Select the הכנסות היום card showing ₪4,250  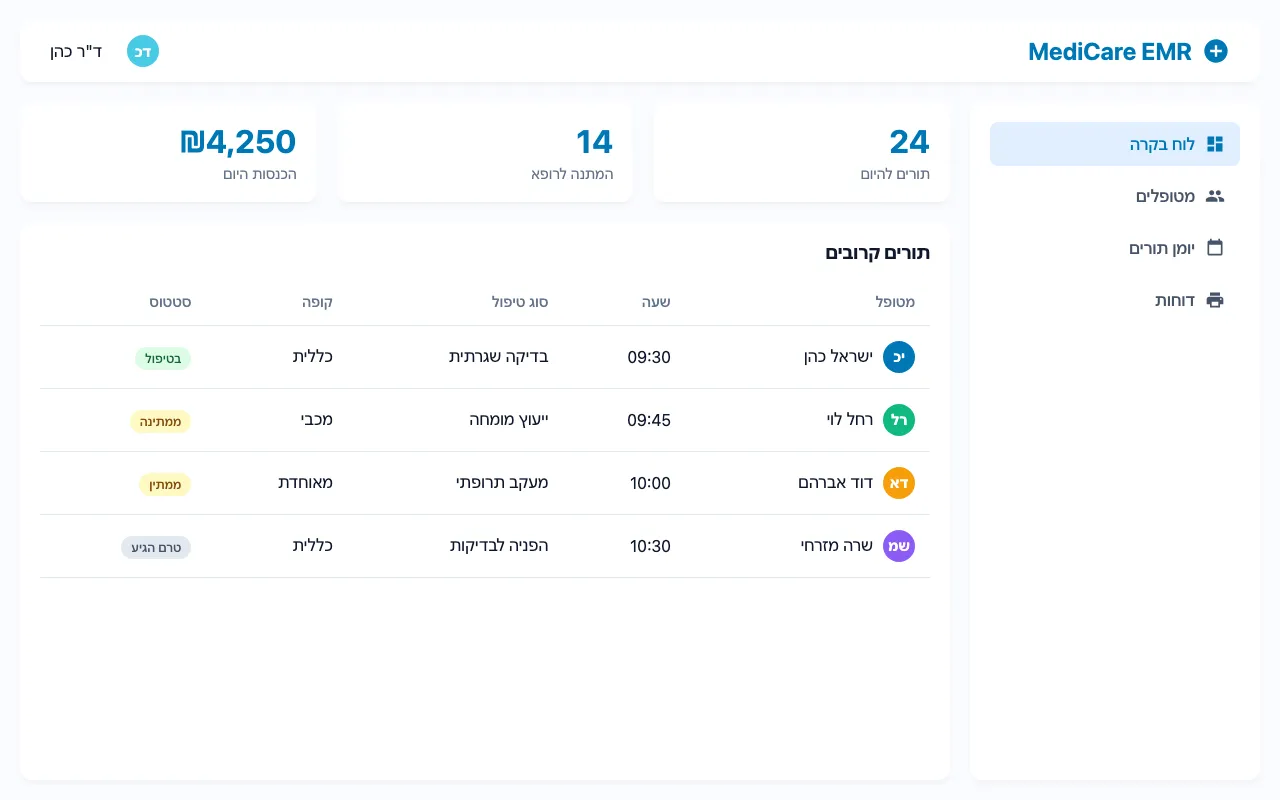168,152
